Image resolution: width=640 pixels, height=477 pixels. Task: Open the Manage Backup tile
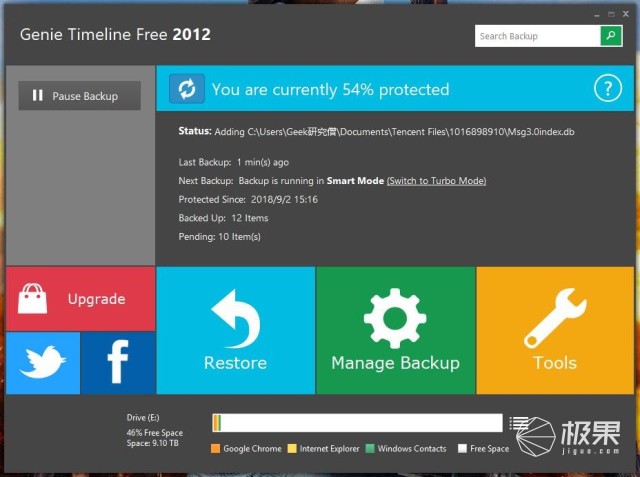click(x=396, y=331)
